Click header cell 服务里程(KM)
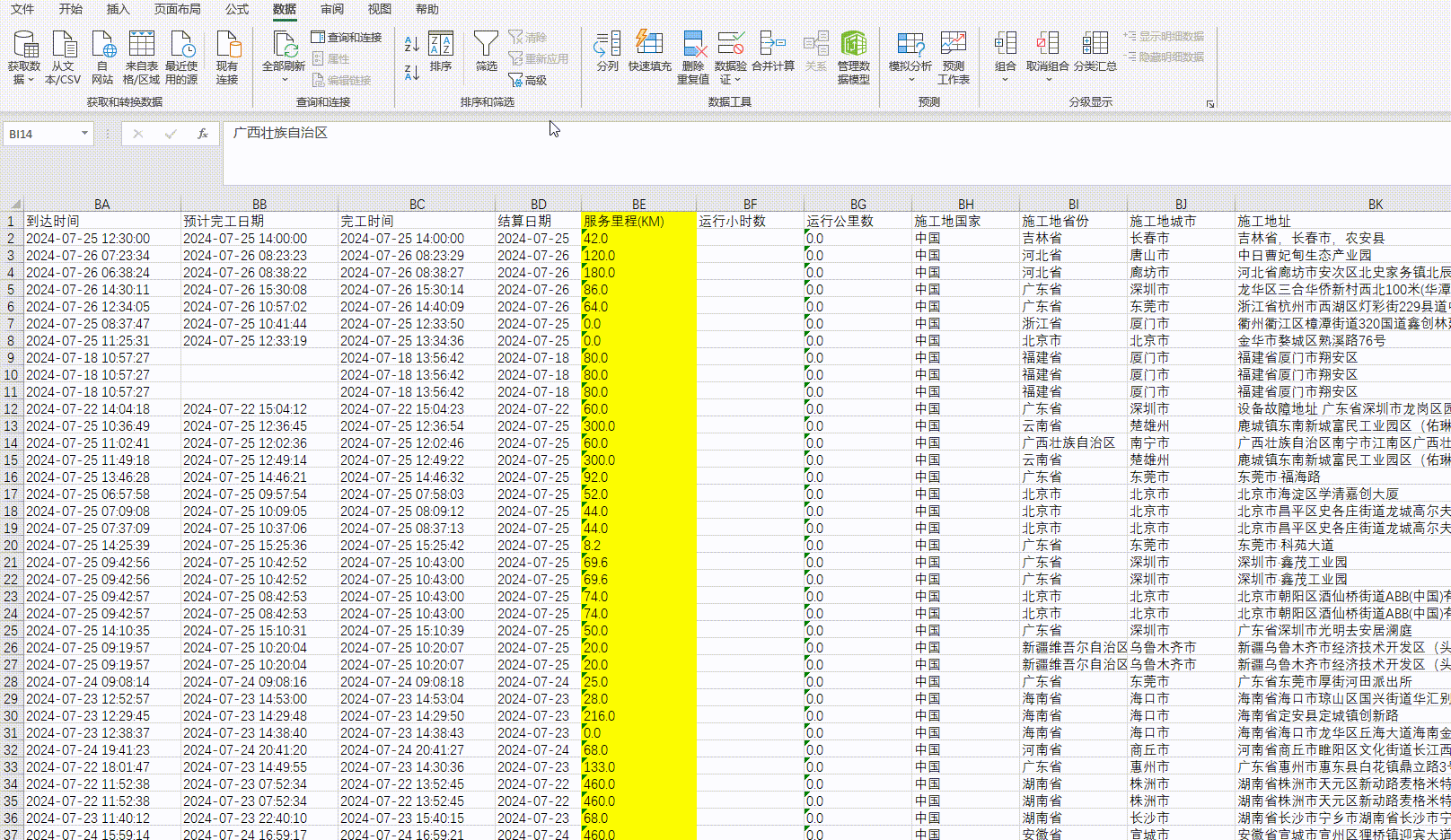 coord(639,221)
